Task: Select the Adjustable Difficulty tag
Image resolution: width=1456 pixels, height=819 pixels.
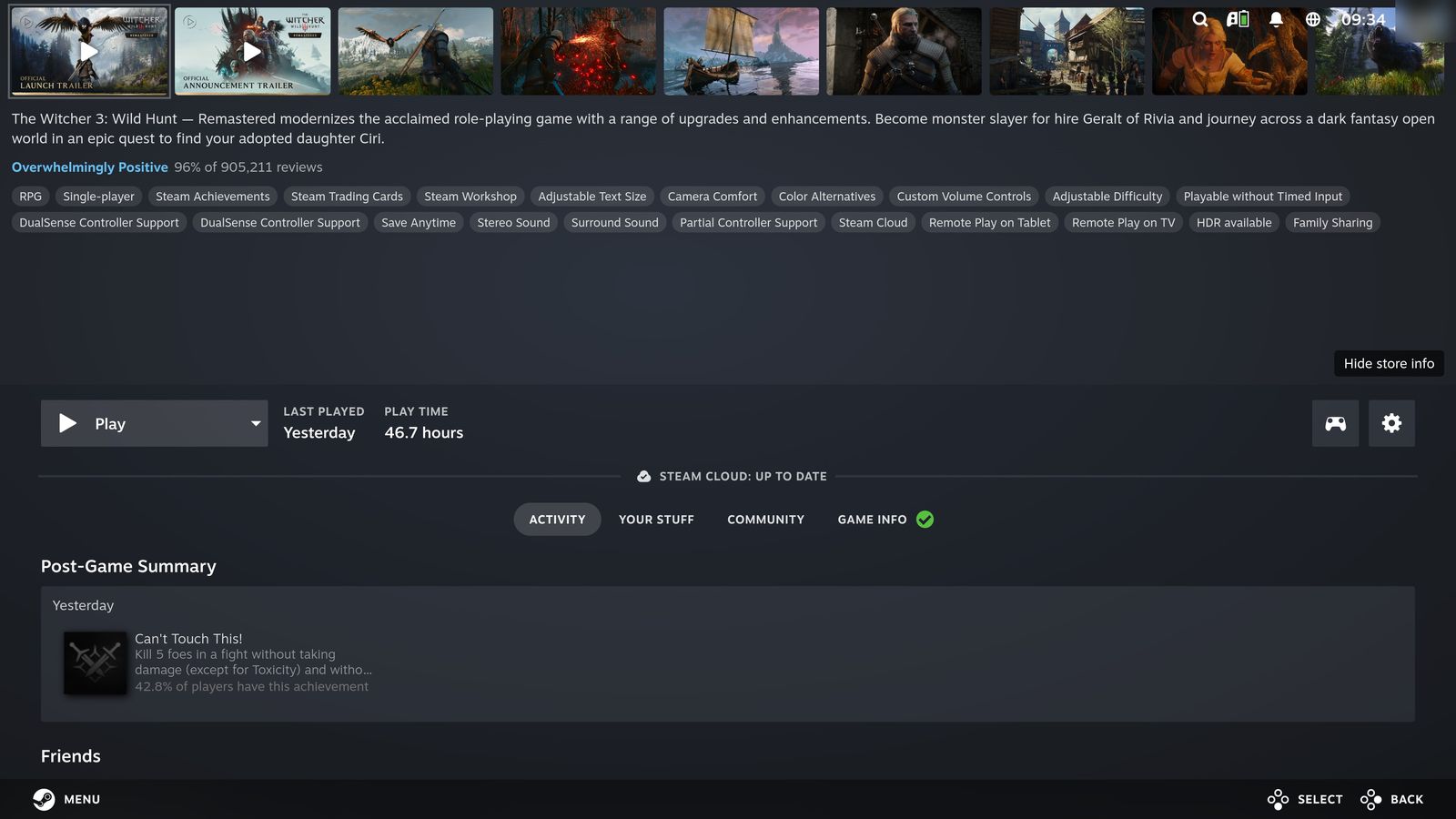Action: click(x=1107, y=197)
